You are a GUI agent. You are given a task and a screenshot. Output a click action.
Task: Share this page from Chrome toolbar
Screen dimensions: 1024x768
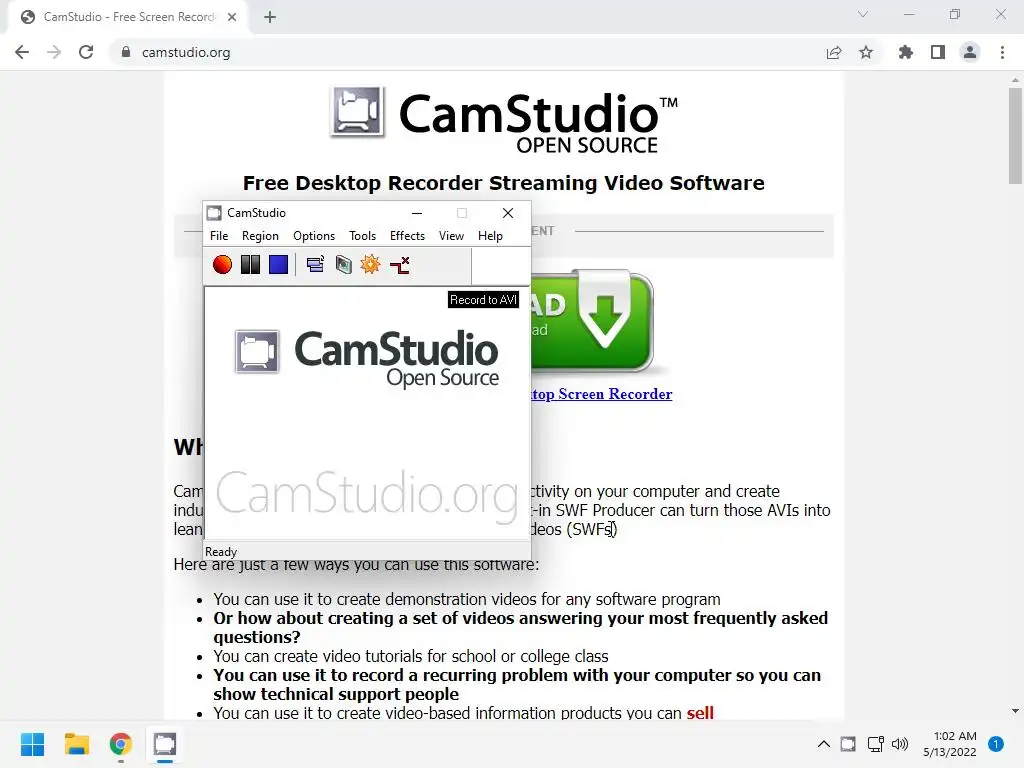point(834,52)
